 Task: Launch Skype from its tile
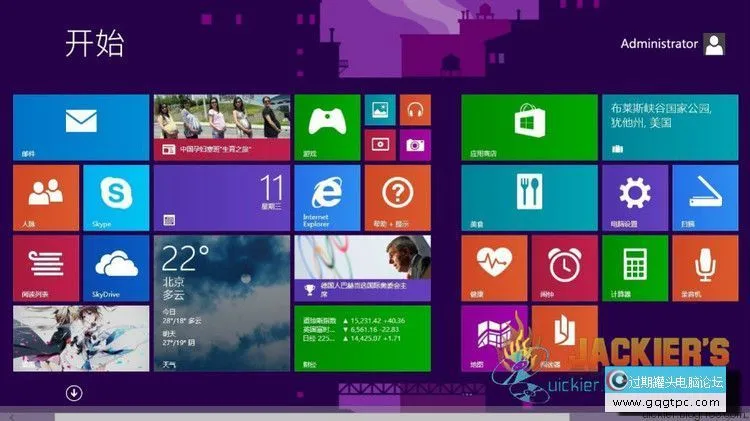click(115, 197)
